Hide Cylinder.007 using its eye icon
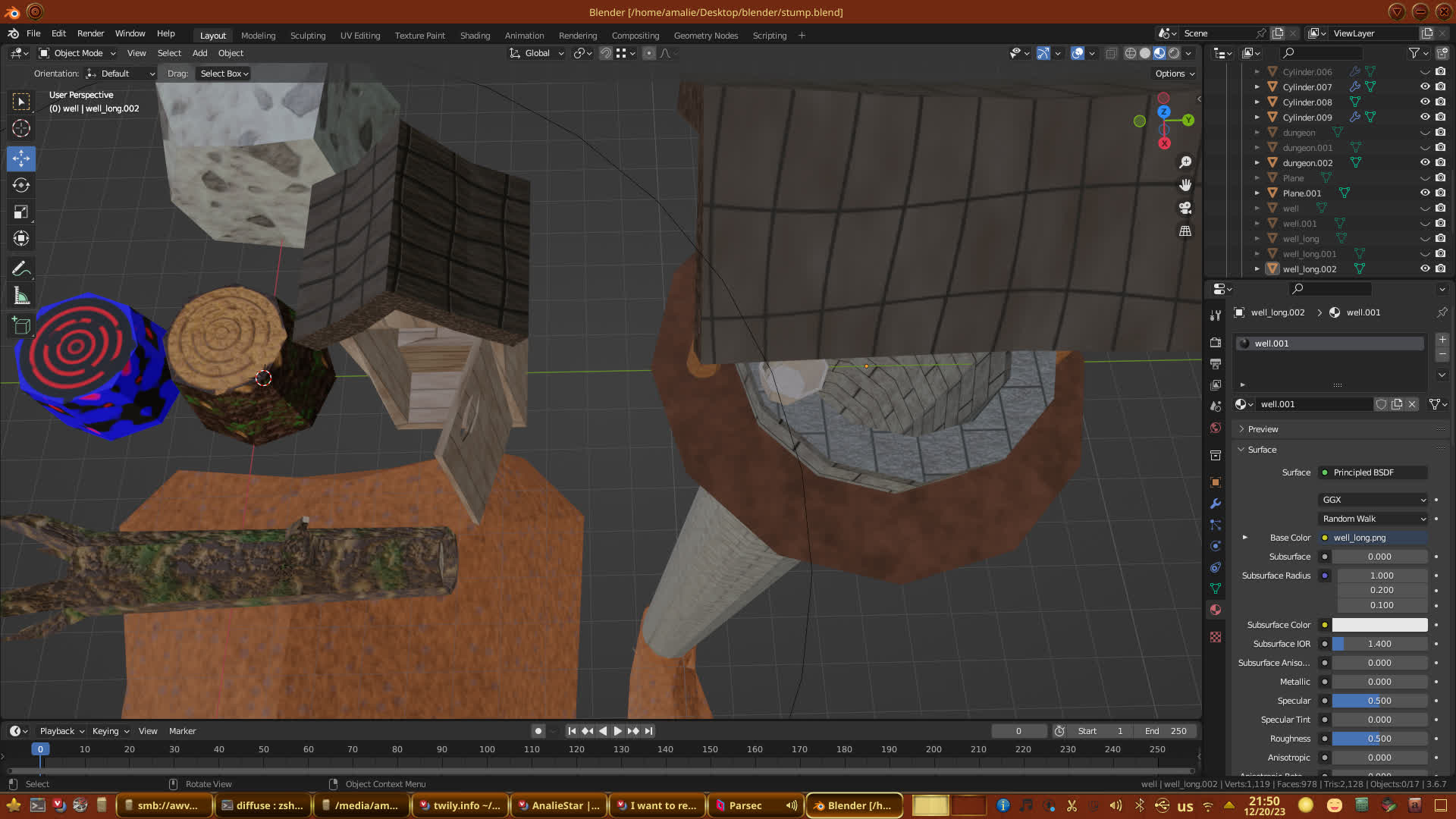This screenshot has height=819, width=1456. [x=1425, y=86]
